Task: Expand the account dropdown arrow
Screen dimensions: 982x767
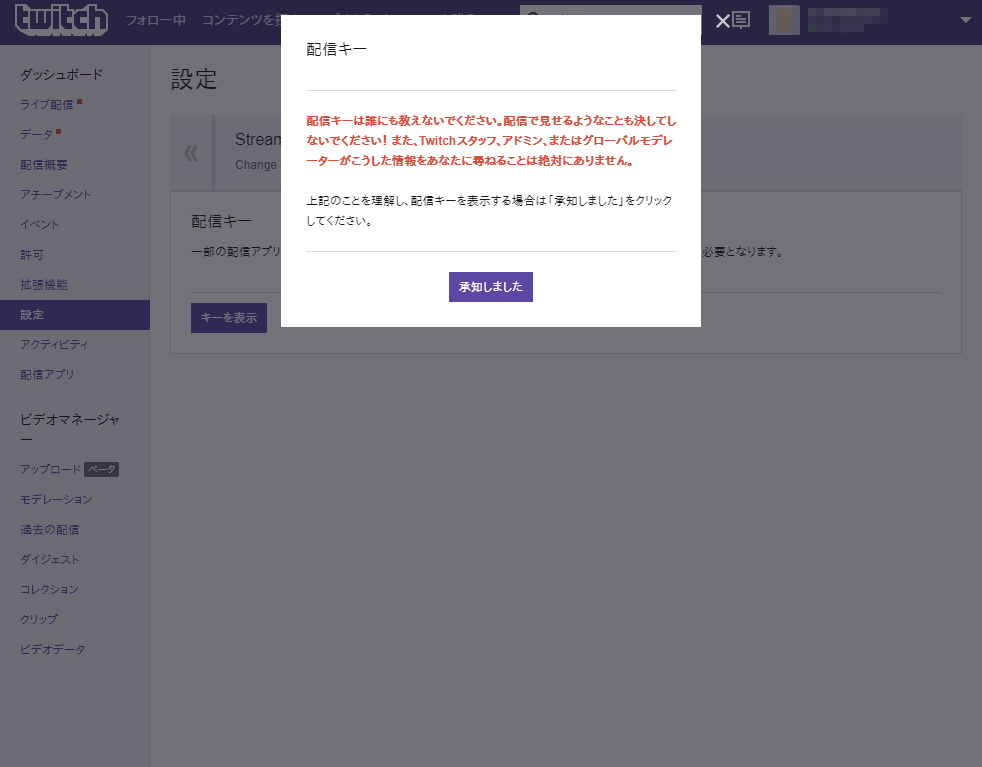Action: [966, 20]
